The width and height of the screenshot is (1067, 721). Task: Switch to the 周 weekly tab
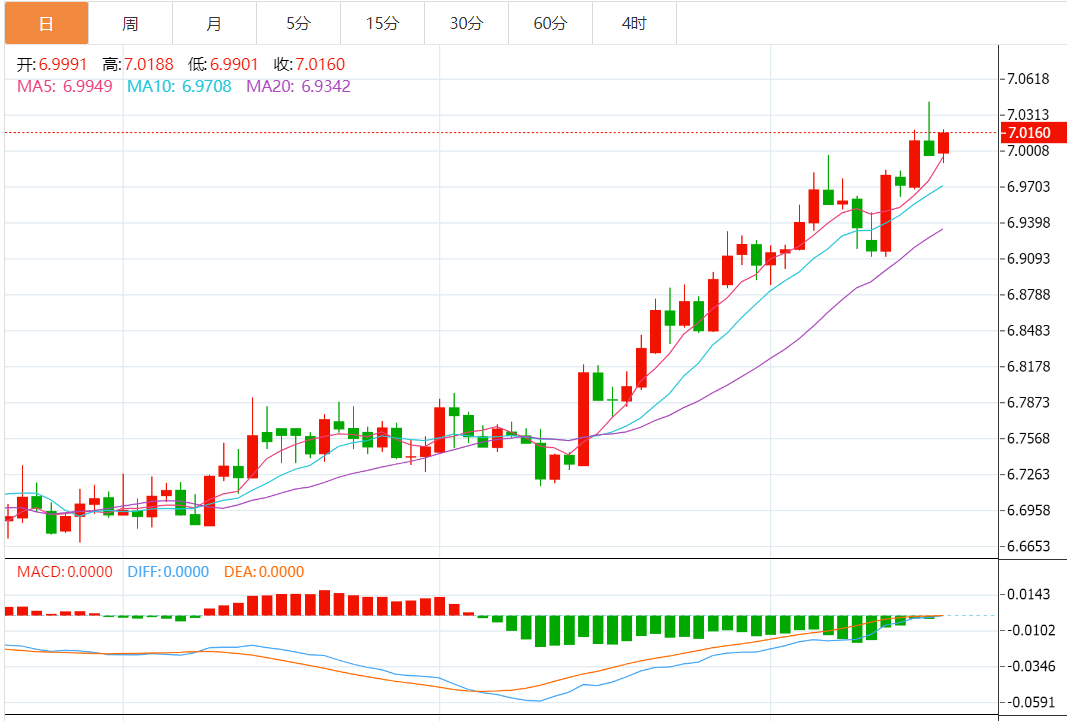tap(130, 24)
